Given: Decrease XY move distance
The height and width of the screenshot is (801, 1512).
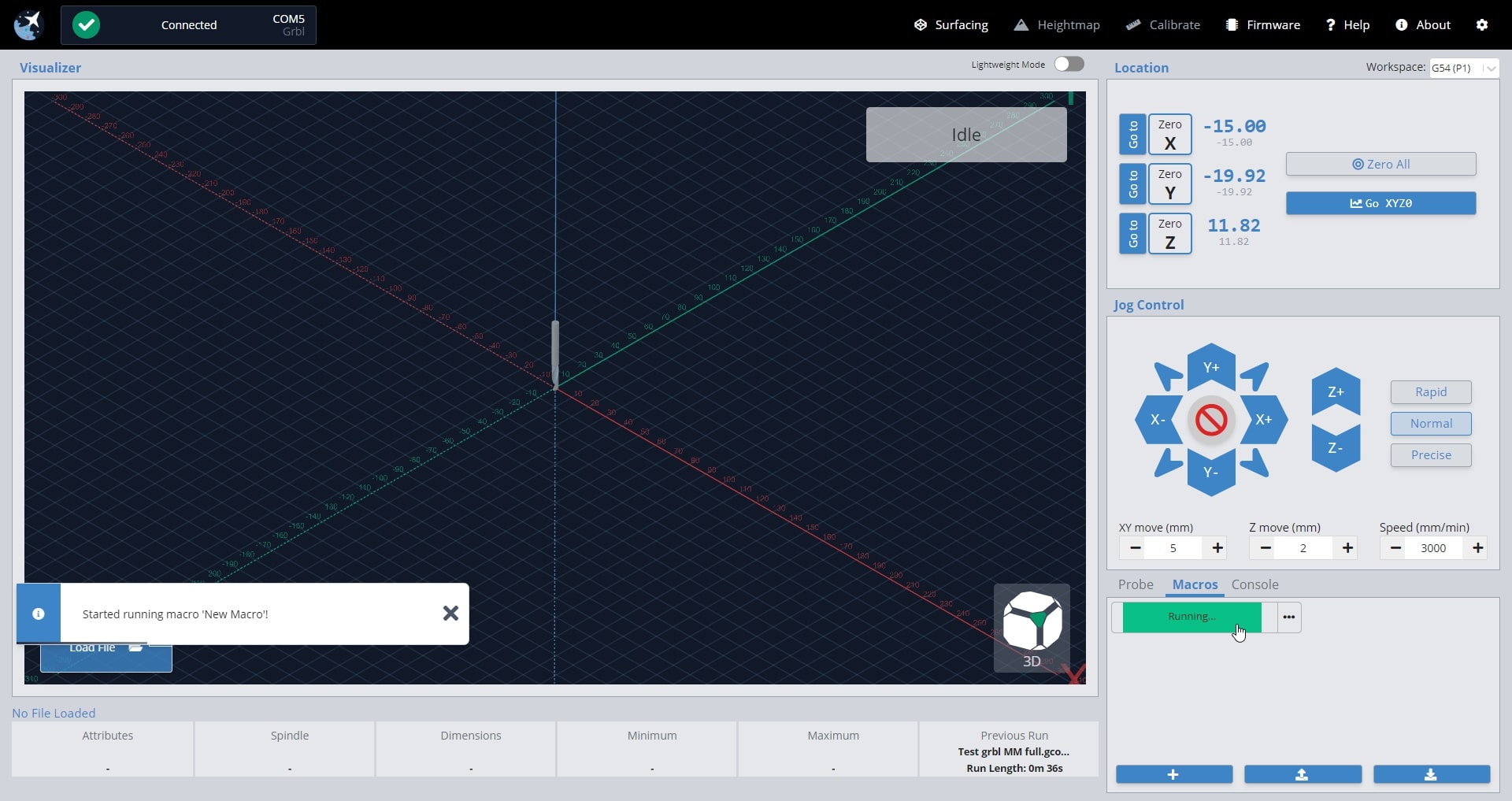Looking at the screenshot, I should click(1136, 548).
